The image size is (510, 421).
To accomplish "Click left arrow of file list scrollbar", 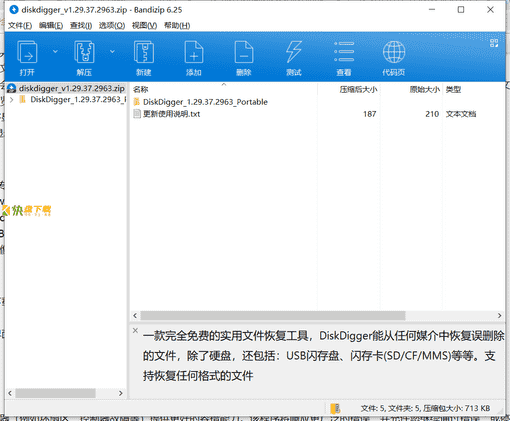I will pos(135,315).
